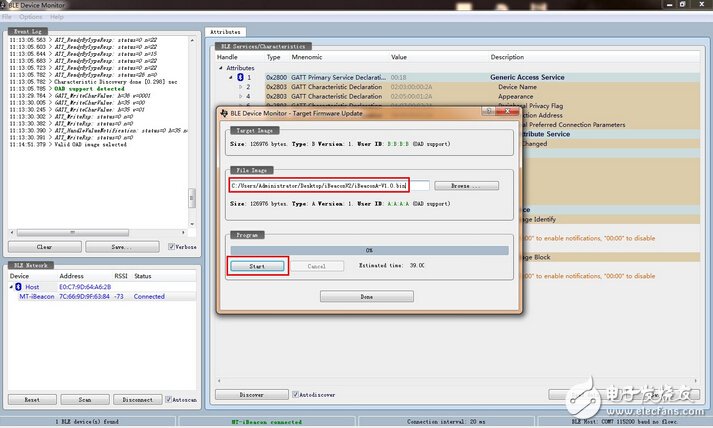The image size is (713, 428).
Task: Click 'OAD support detected' log entry
Action: pos(89,89)
